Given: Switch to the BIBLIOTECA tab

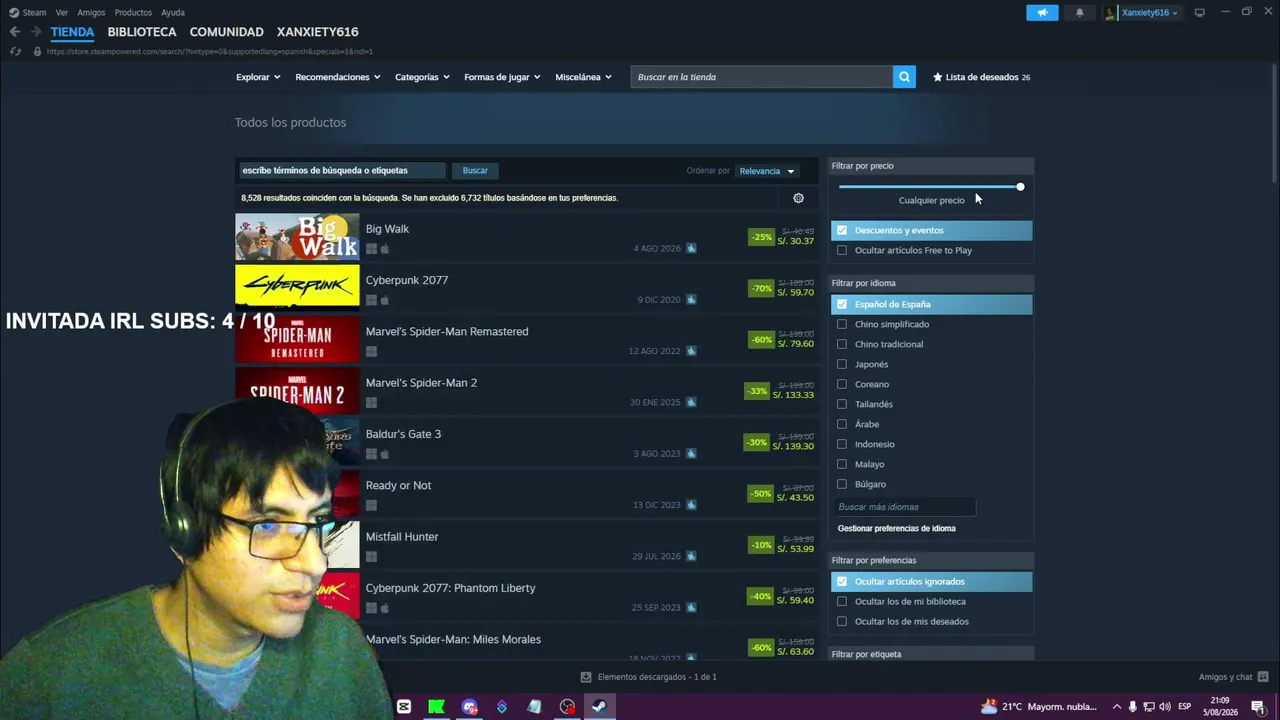Looking at the screenshot, I should point(142,32).
